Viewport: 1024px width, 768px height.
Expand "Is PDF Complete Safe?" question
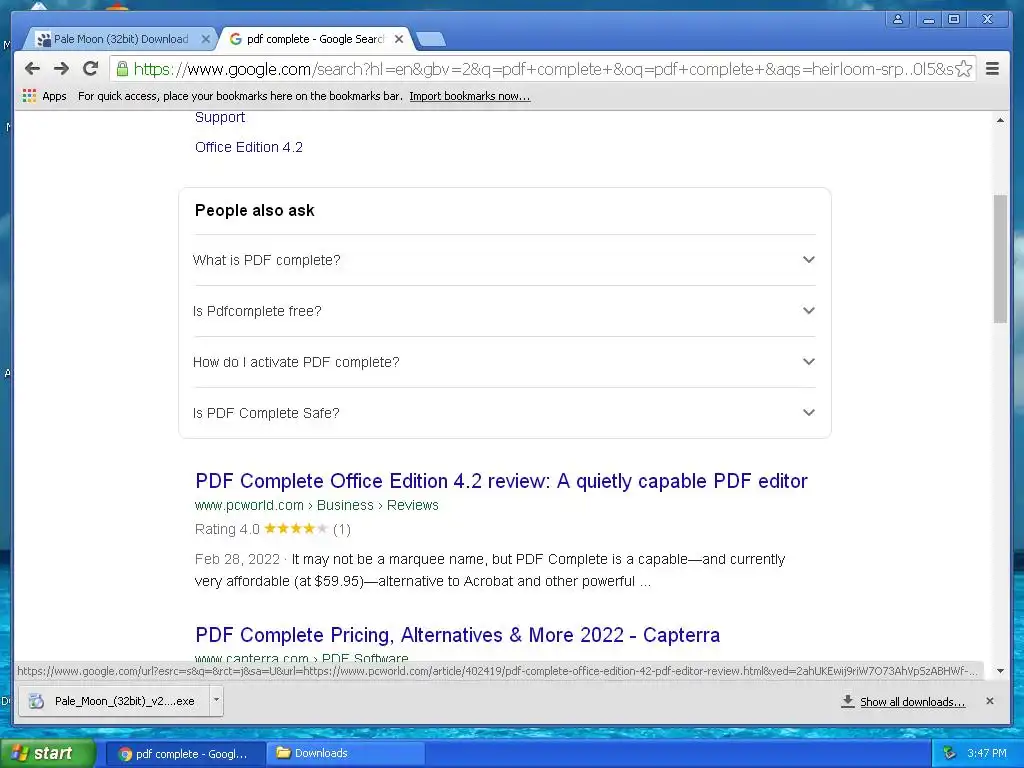505,413
